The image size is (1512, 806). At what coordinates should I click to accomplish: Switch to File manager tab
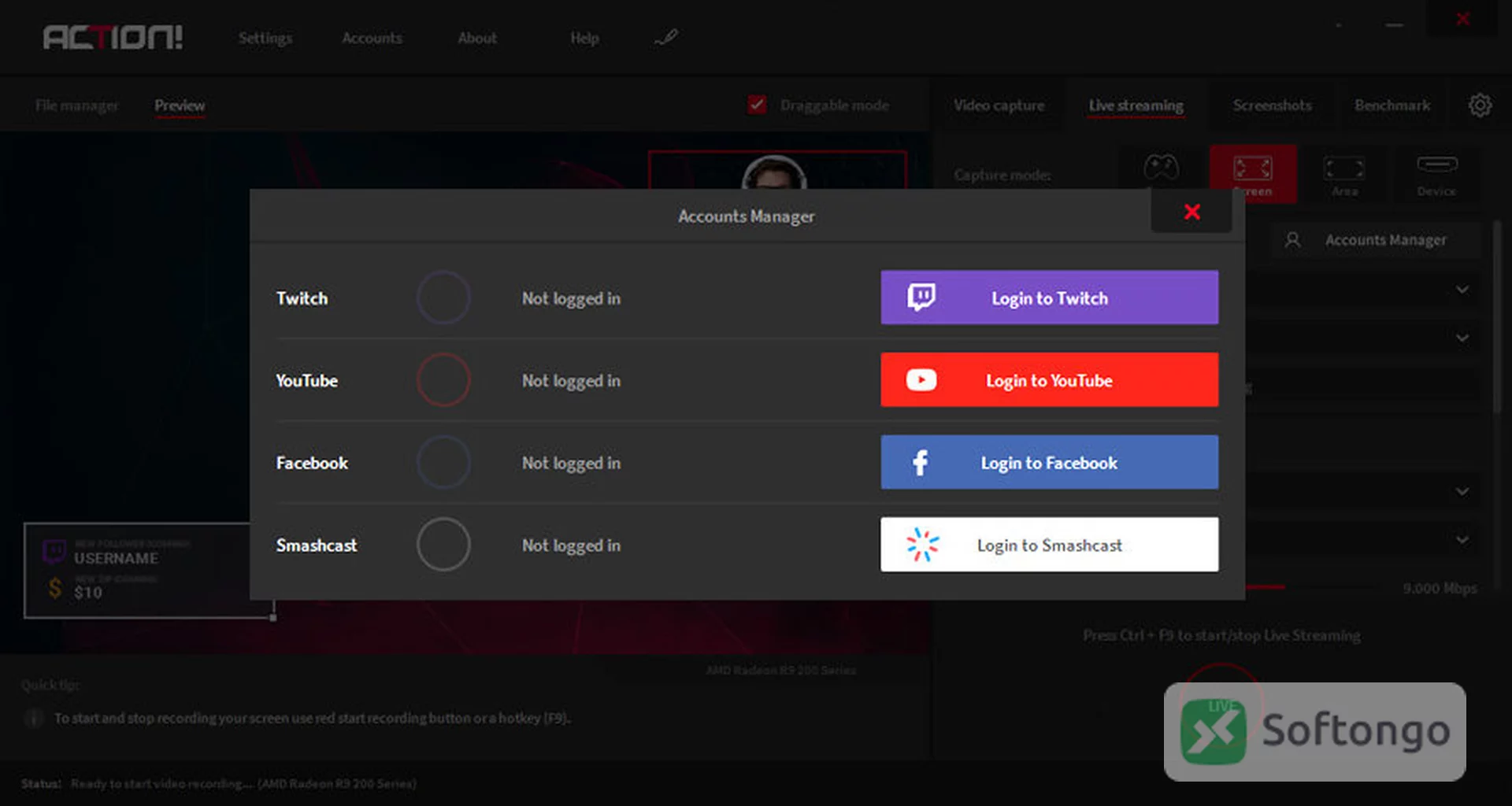76,105
